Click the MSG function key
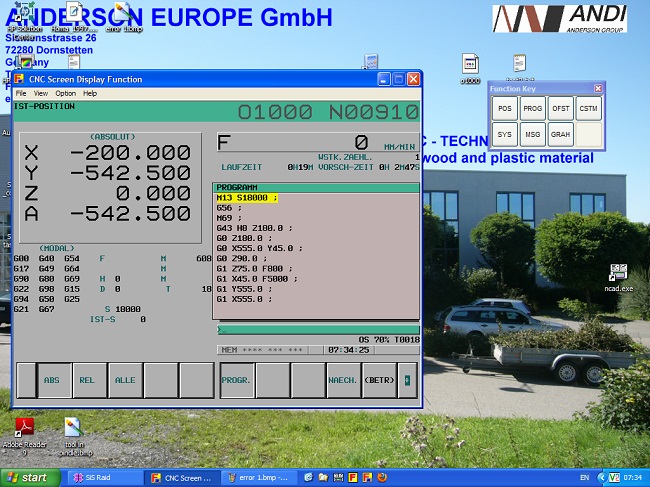 tap(533, 134)
